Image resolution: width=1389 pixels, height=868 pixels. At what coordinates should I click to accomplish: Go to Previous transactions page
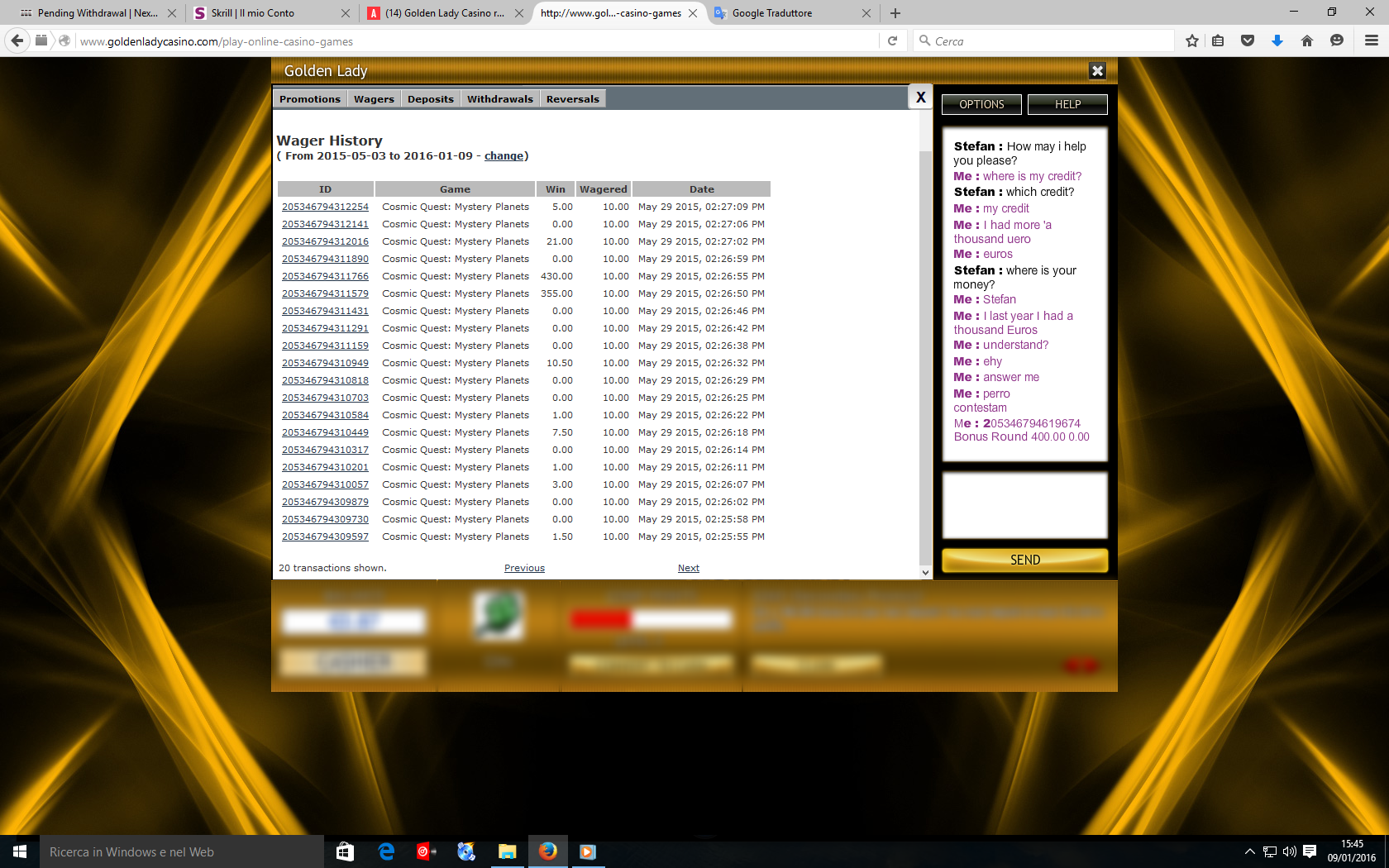[524, 568]
